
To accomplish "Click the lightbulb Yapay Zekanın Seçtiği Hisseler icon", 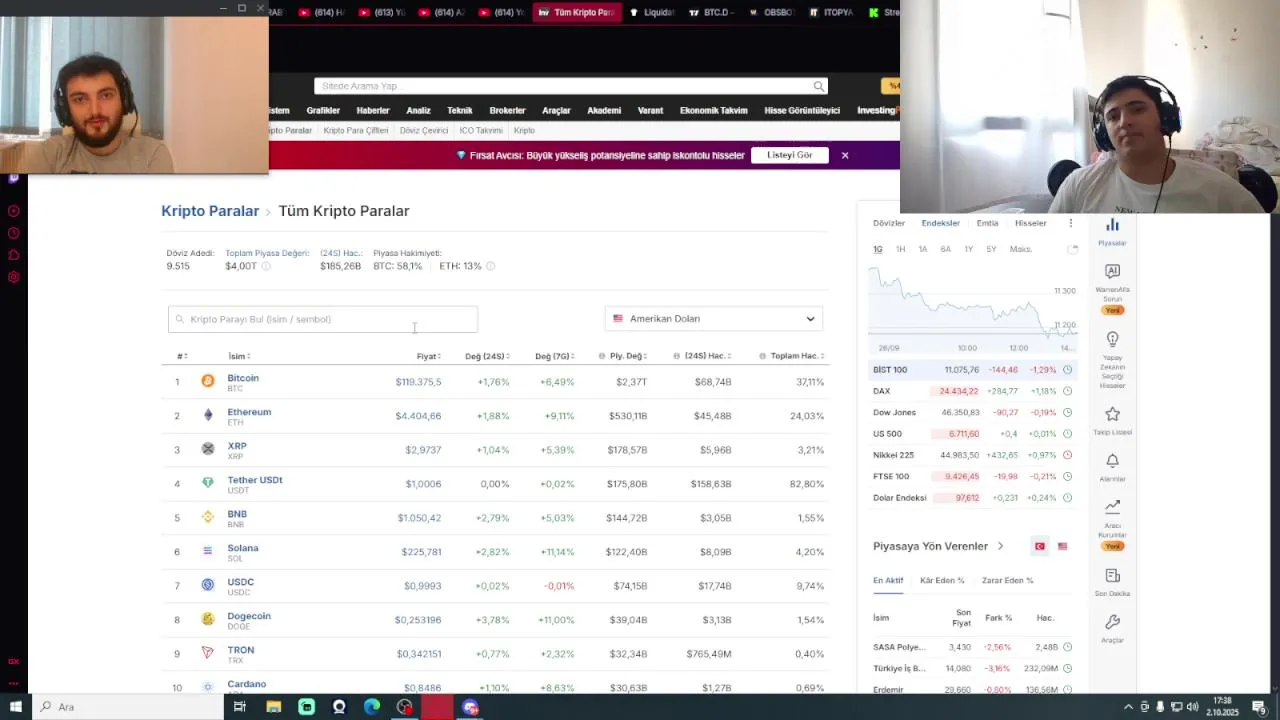I will [1112, 340].
